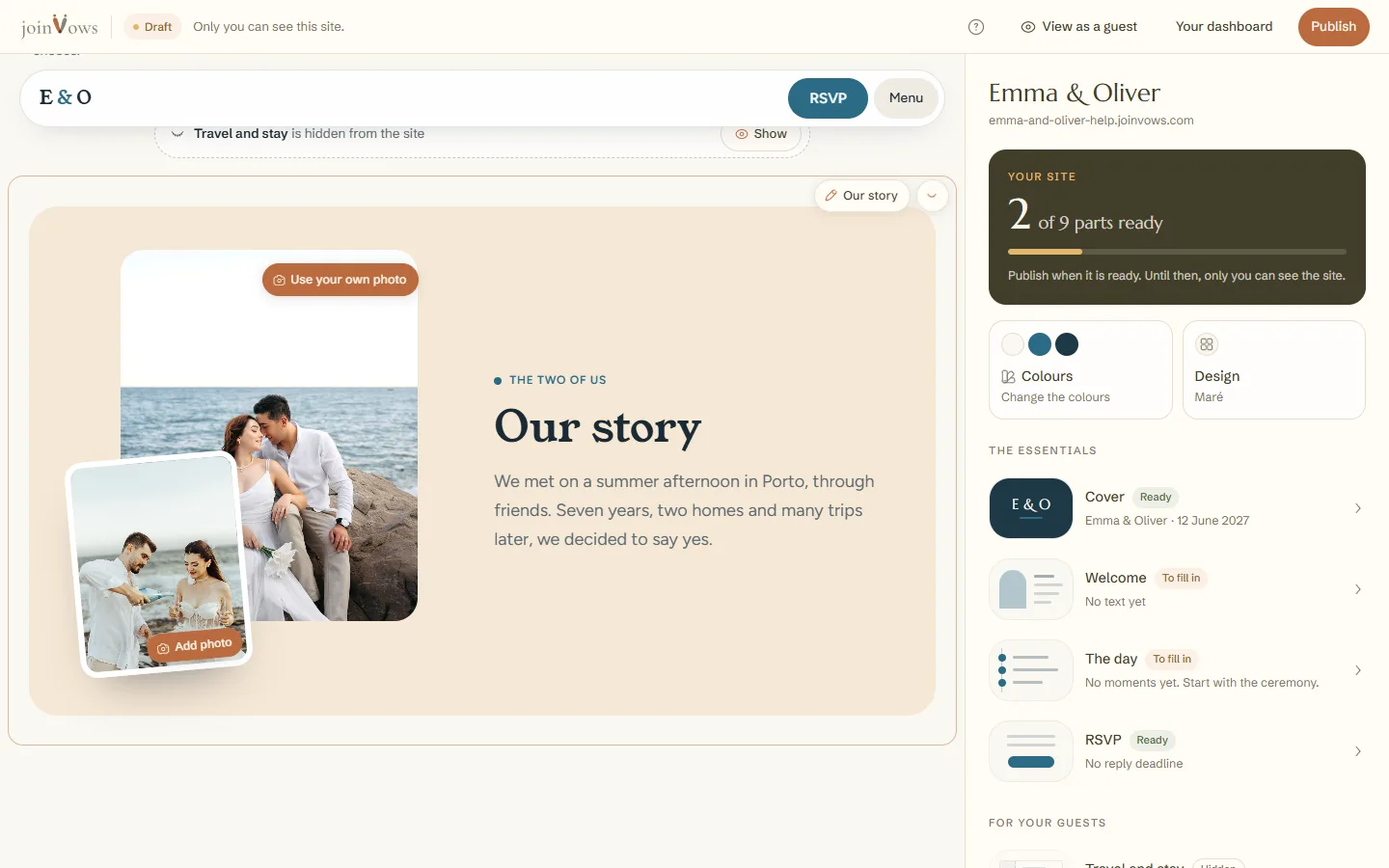The image size is (1389, 868).
Task: Click the emma-and-oliver-help.joinvows.com address
Action: point(1091,121)
